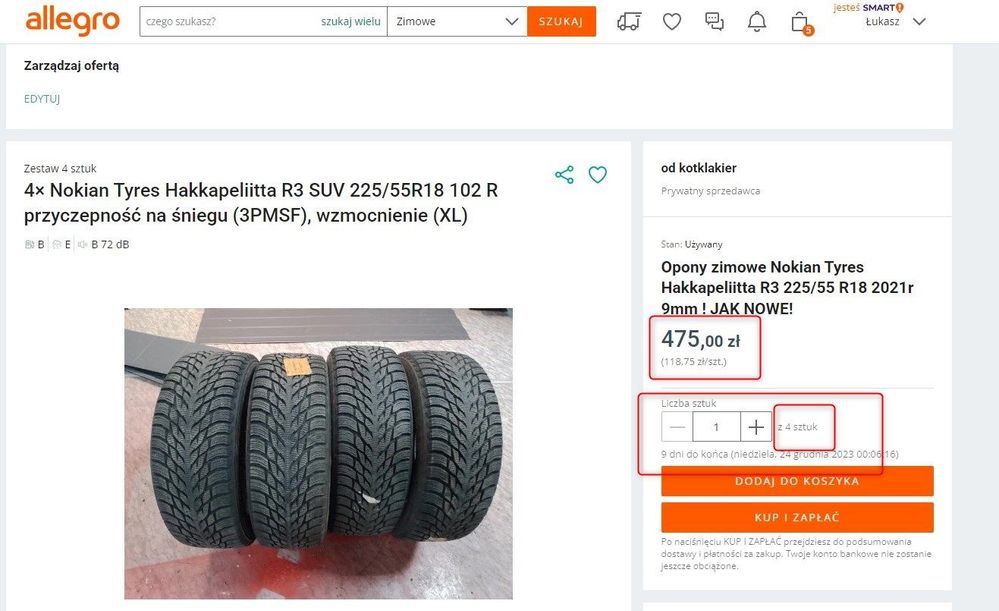Image resolution: width=999 pixels, height=611 pixels.
Task: Open the EDYTUJ offer link
Action: [x=42, y=99]
